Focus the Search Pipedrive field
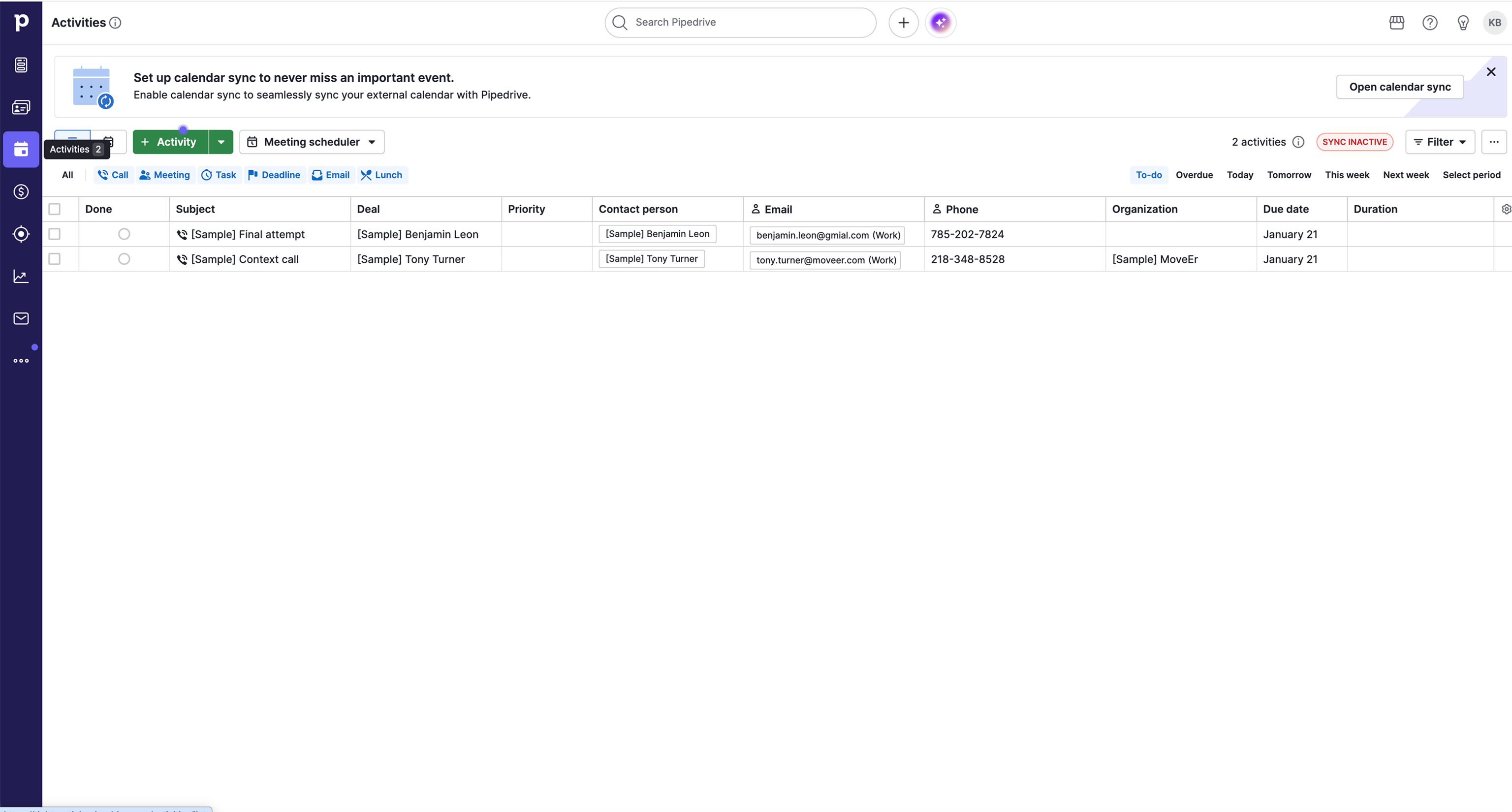The width and height of the screenshot is (1512, 812). click(740, 22)
